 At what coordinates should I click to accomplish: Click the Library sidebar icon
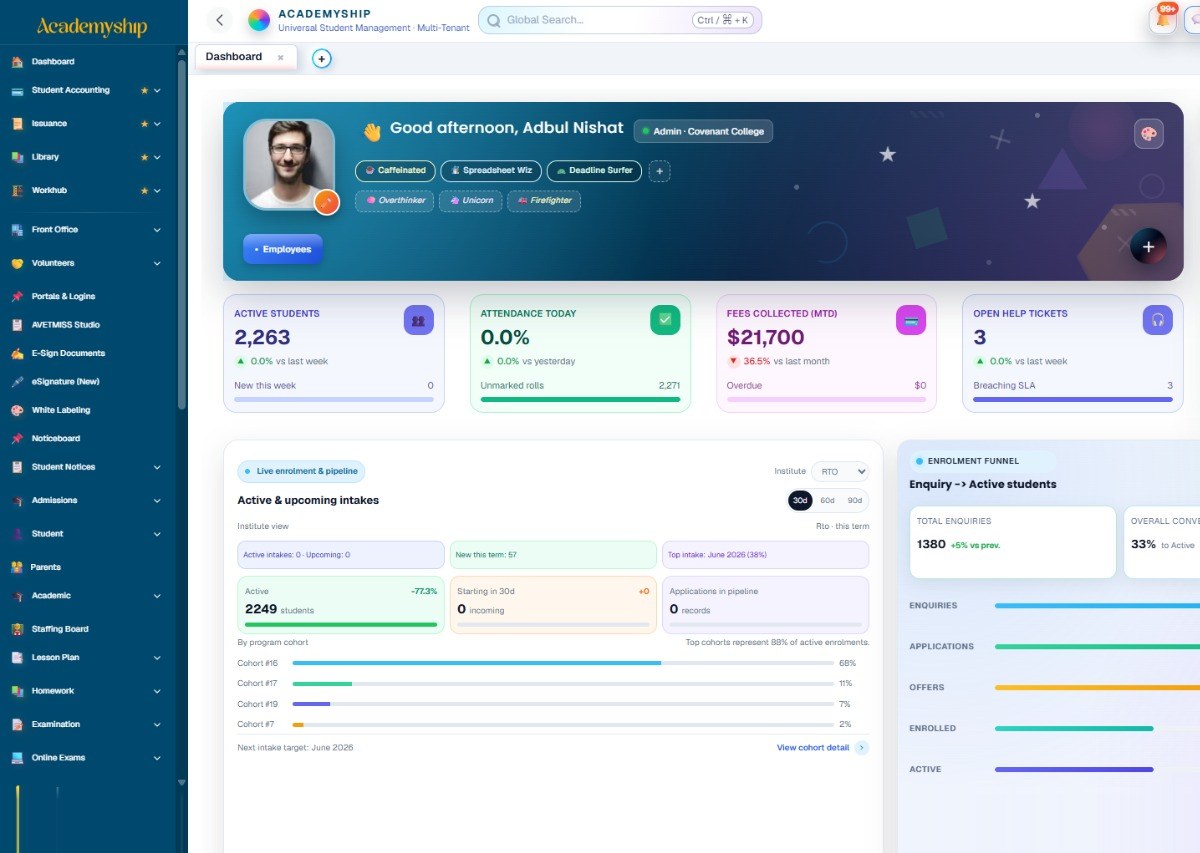pos(17,157)
